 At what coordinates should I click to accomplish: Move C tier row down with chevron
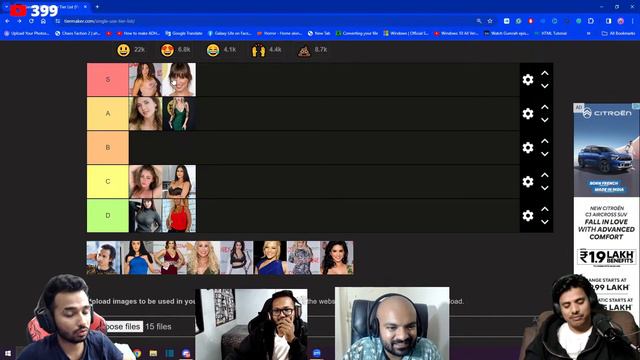544,188
